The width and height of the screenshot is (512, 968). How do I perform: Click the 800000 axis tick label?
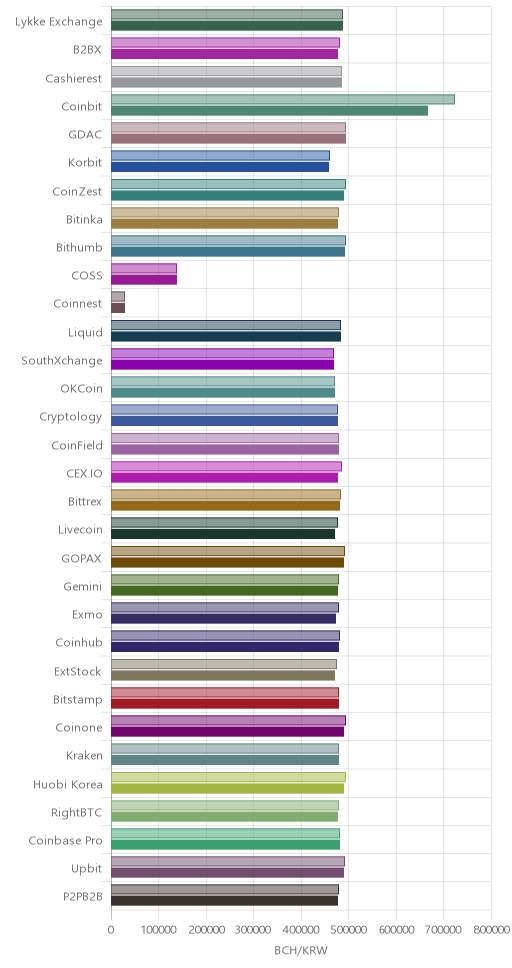click(492, 930)
